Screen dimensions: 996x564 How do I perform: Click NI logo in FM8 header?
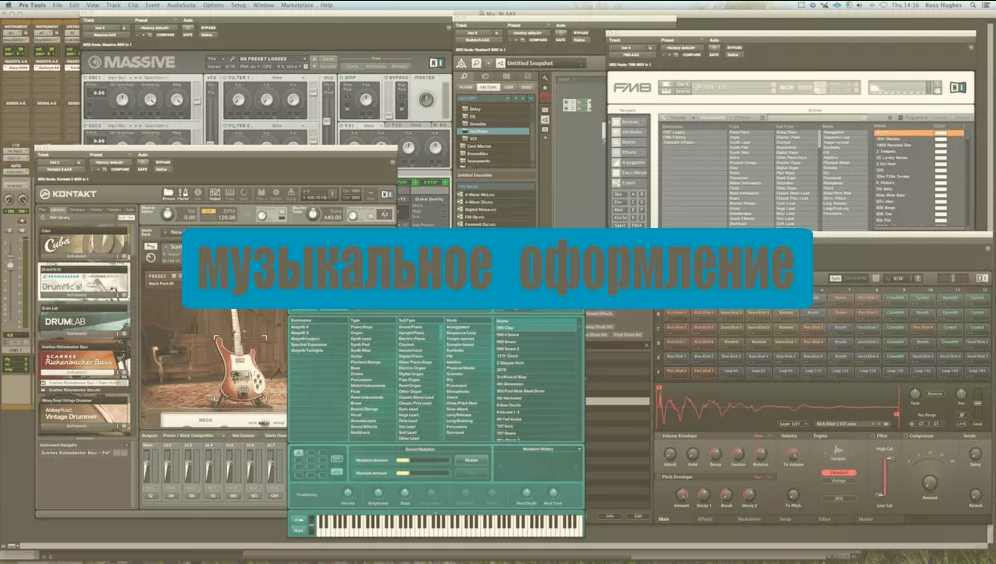coord(957,87)
